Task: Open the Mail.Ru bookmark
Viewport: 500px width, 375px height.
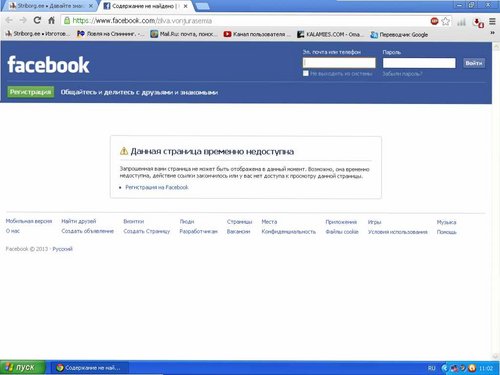Action: coord(184,34)
